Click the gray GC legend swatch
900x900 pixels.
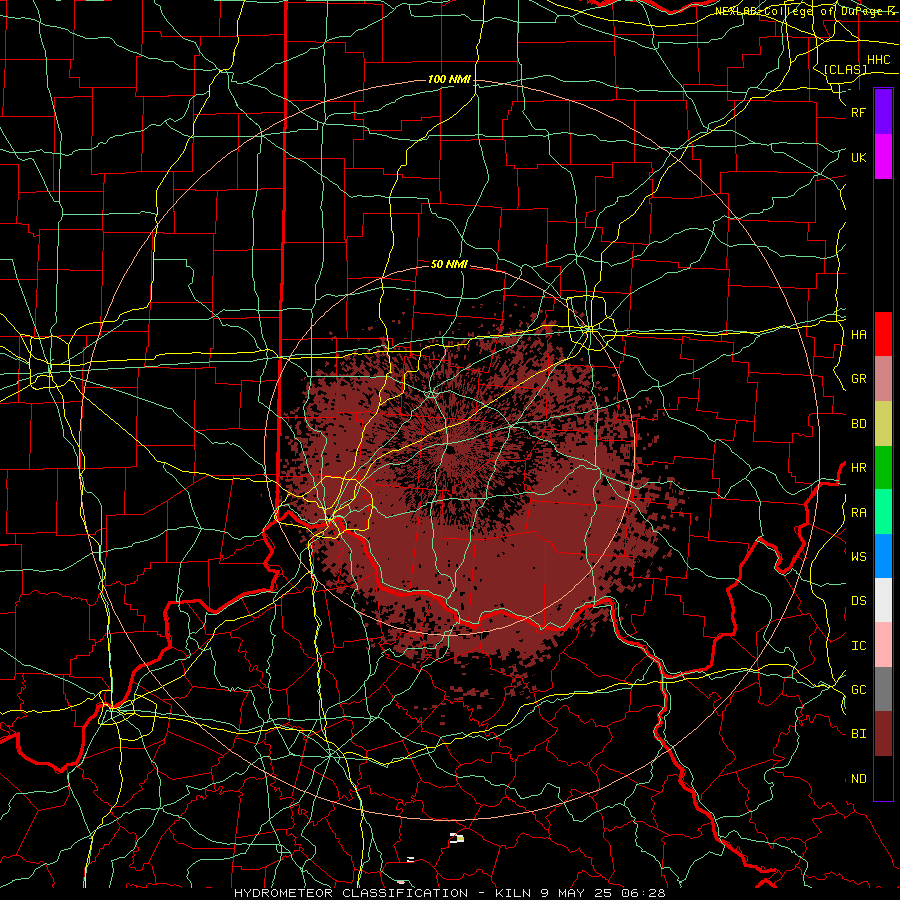(x=883, y=689)
